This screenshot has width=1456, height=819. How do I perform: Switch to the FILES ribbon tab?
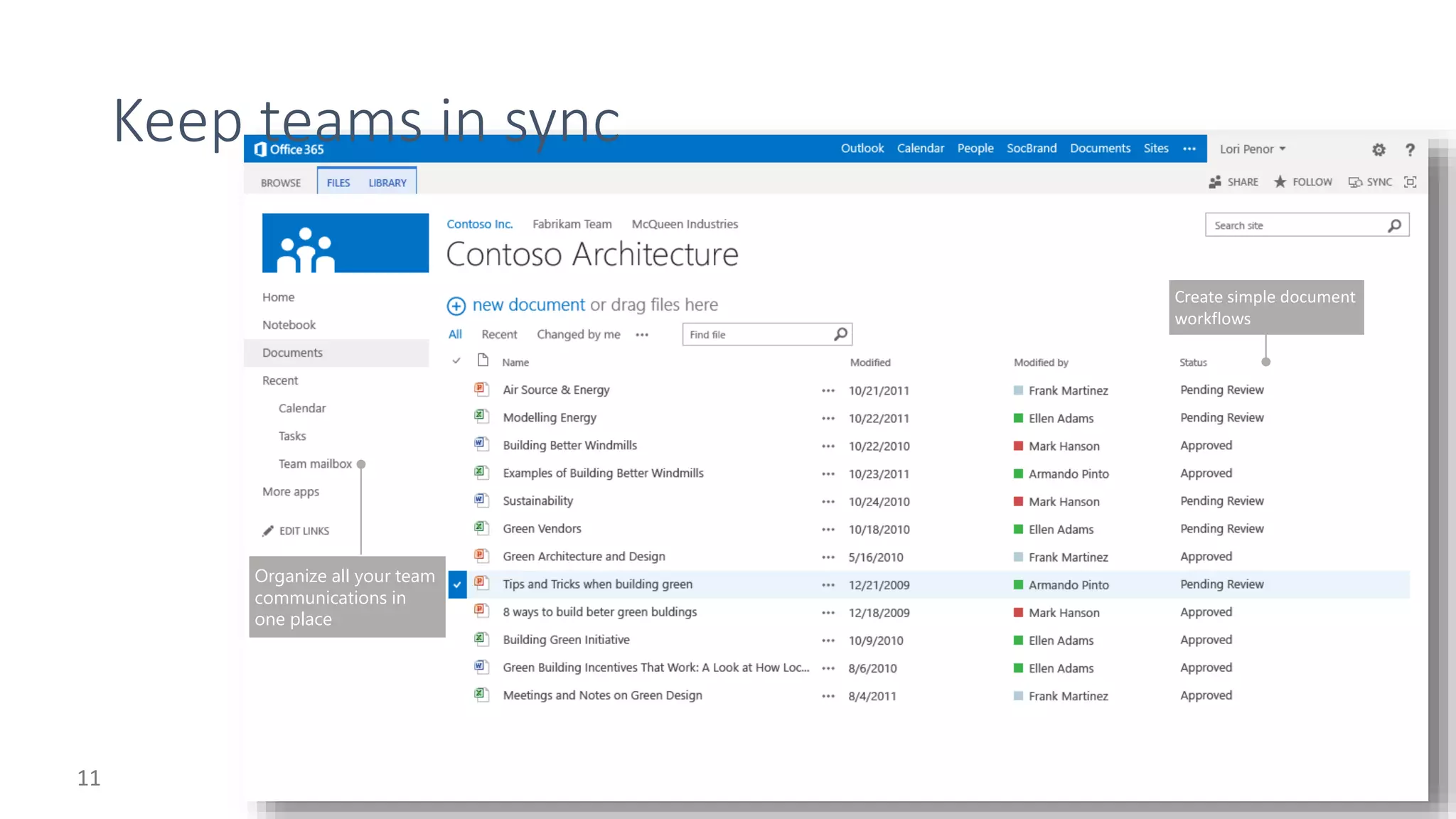coord(338,183)
